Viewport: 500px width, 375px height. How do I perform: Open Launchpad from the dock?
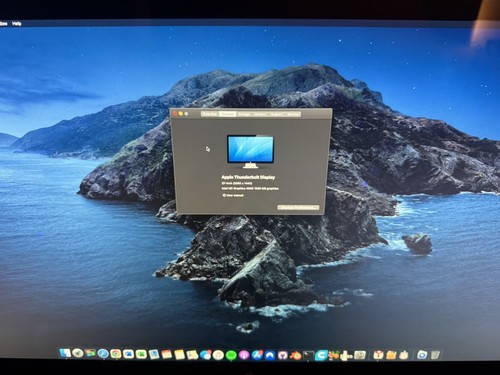click(77, 353)
